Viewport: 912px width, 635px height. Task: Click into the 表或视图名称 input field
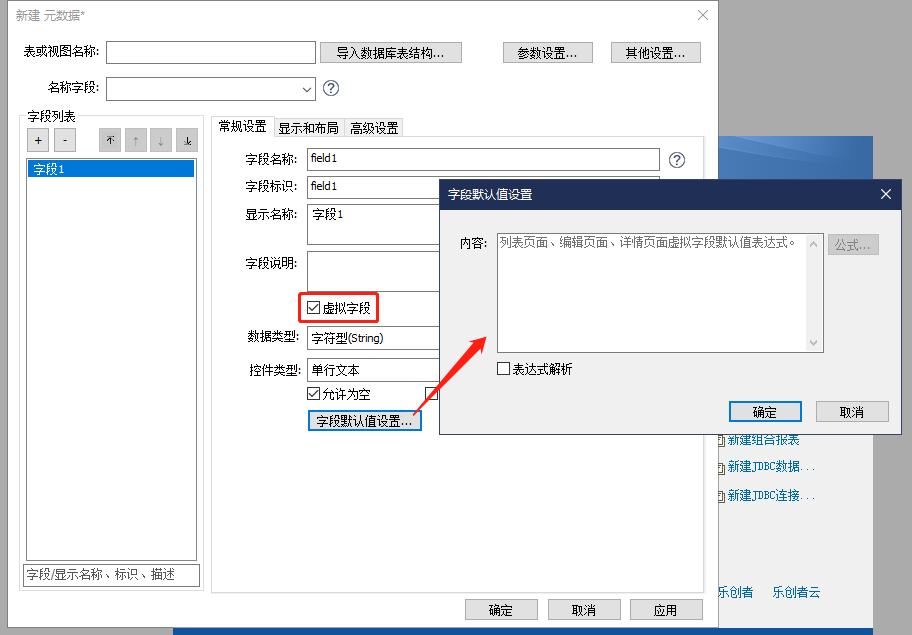211,52
